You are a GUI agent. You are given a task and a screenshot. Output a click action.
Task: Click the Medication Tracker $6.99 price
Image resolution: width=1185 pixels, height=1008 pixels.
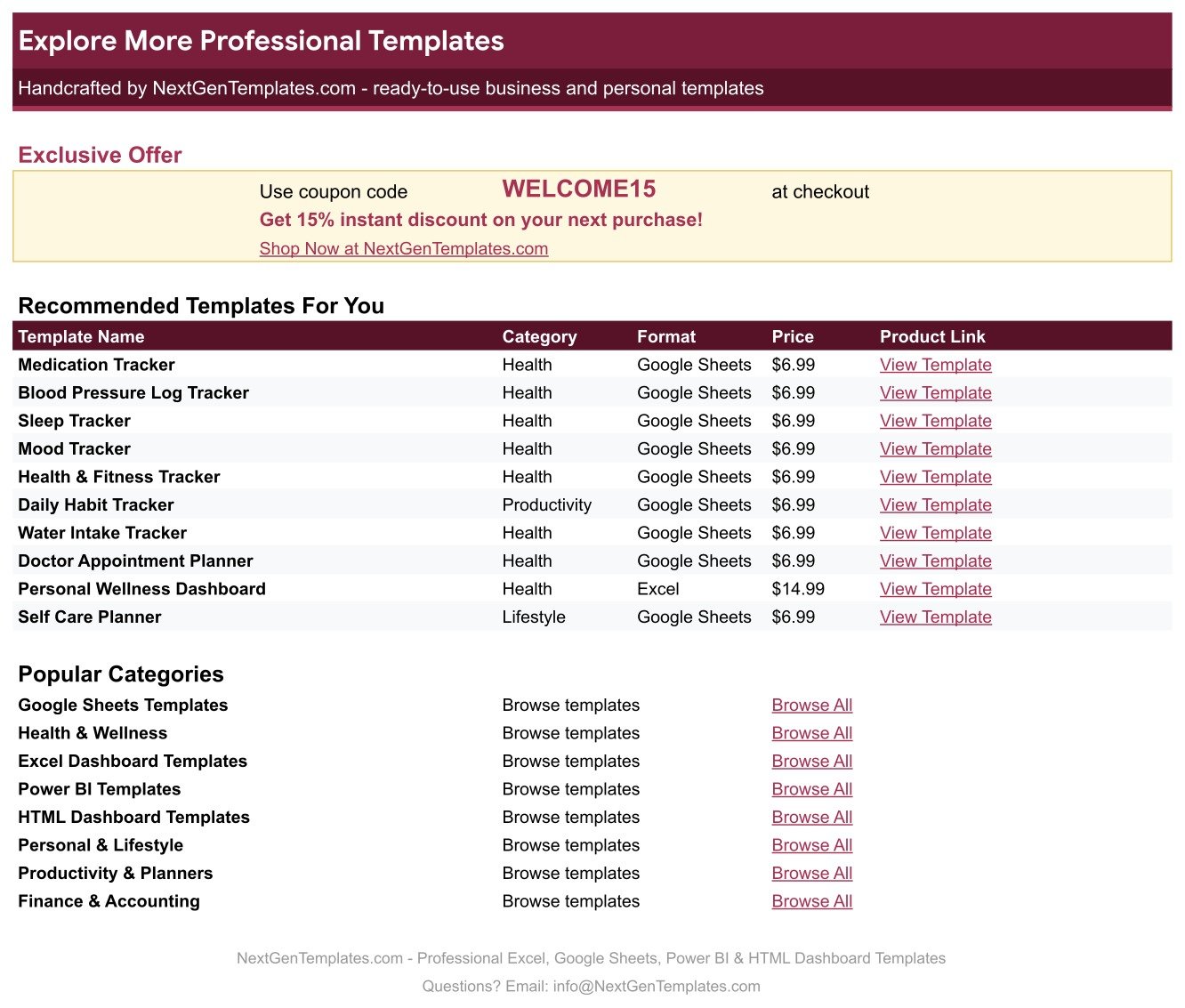point(794,365)
